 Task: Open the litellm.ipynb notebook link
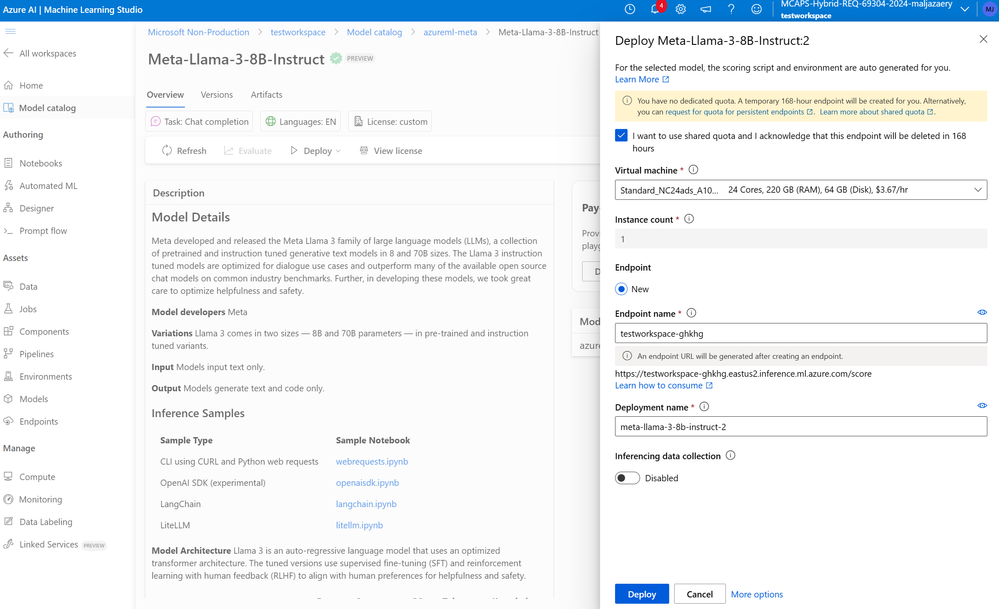pyautogui.click(x=359, y=526)
